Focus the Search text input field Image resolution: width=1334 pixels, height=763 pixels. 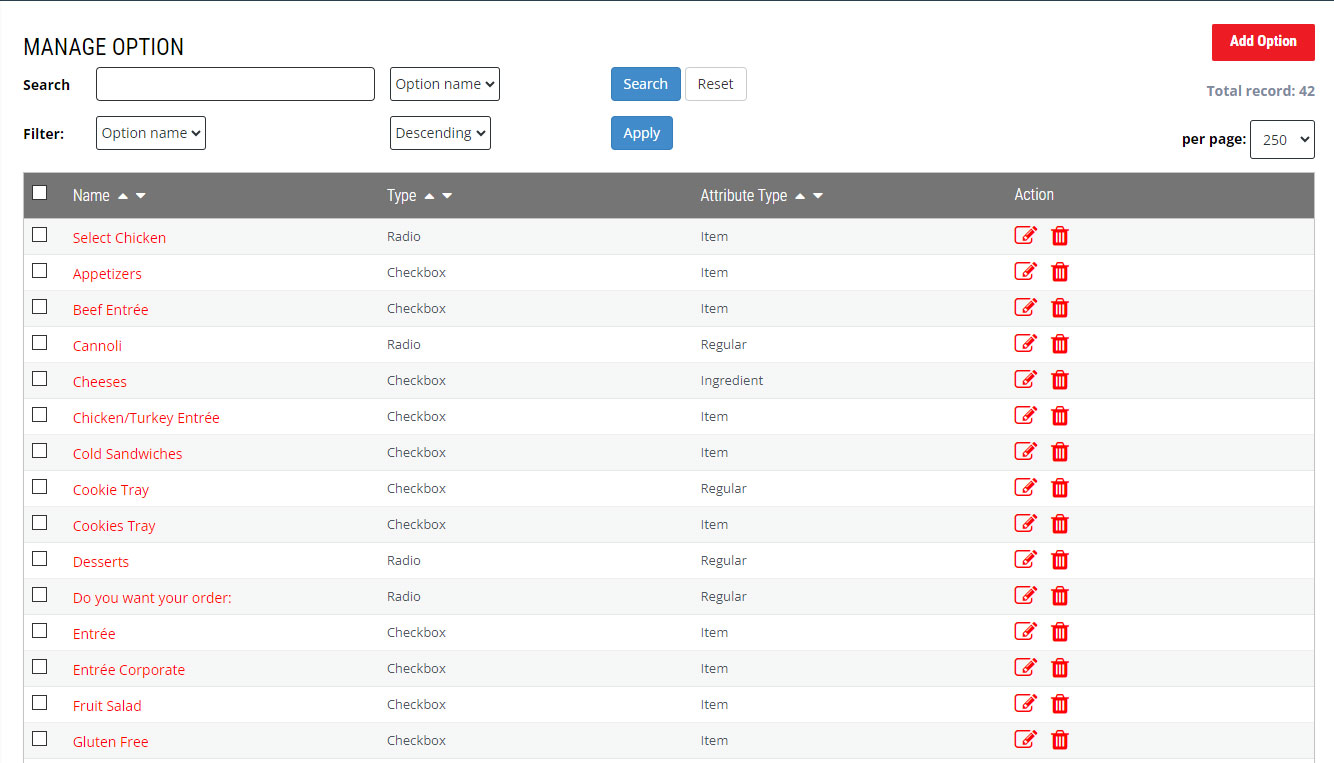[x=235, y=84]
